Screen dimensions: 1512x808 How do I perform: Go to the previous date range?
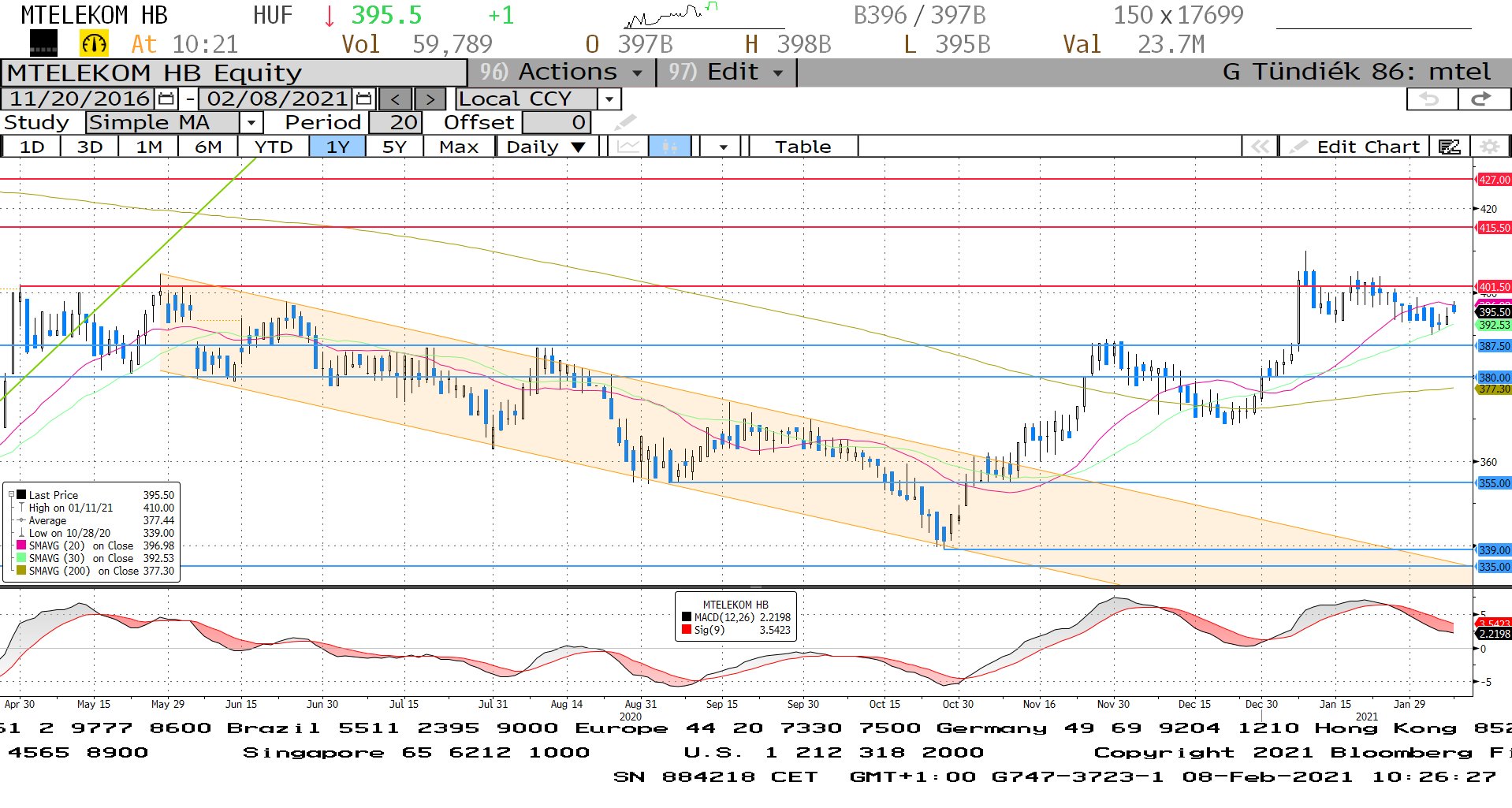395,99
